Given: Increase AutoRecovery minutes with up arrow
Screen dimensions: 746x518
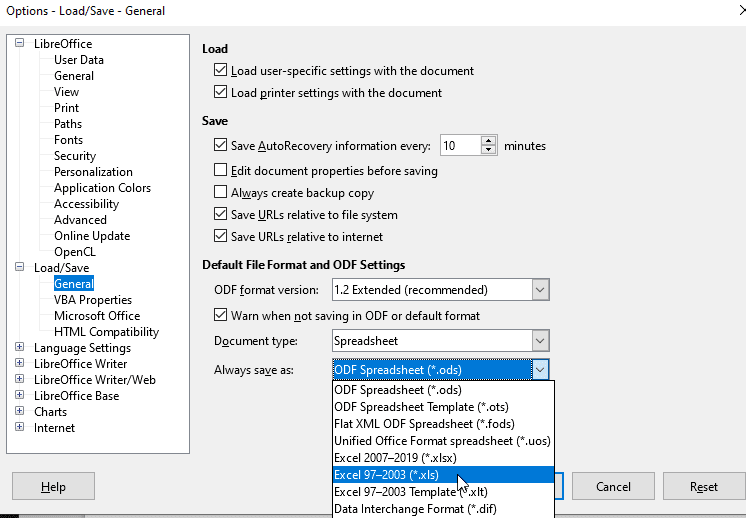Looking at the screenshot, I should (489, 141).
